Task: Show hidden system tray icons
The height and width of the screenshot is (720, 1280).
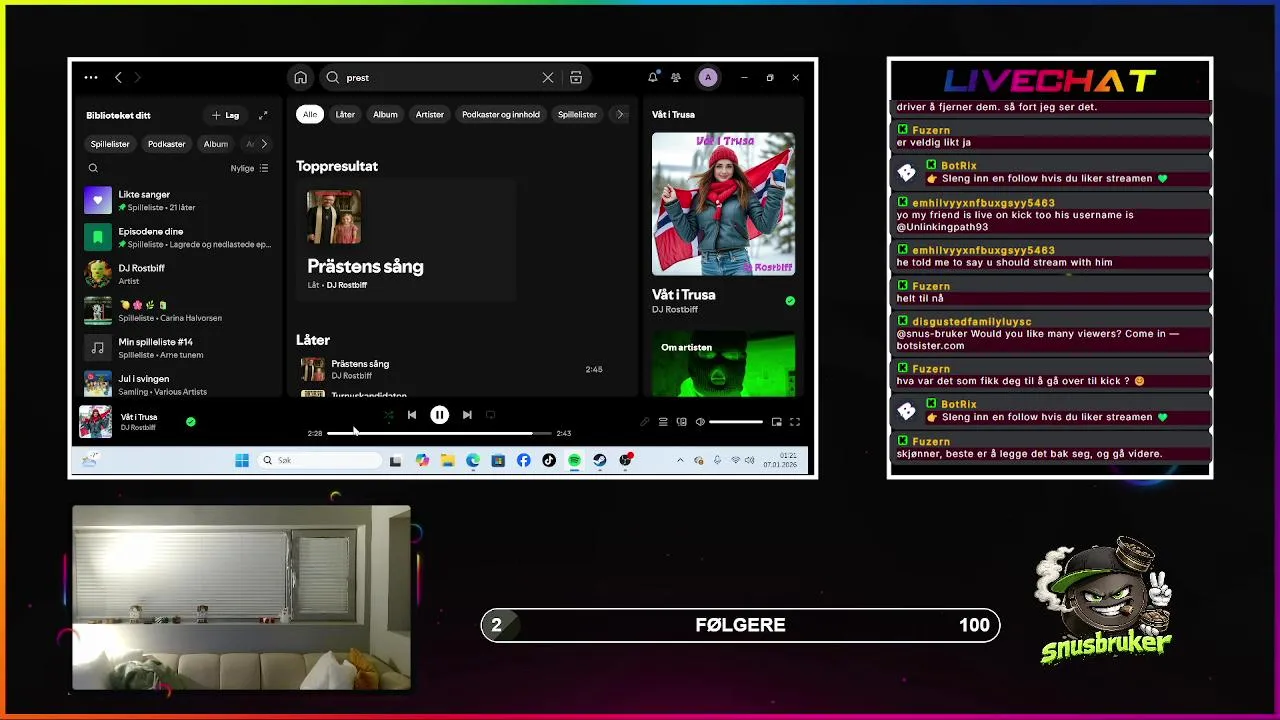Action: pos(680,460)
